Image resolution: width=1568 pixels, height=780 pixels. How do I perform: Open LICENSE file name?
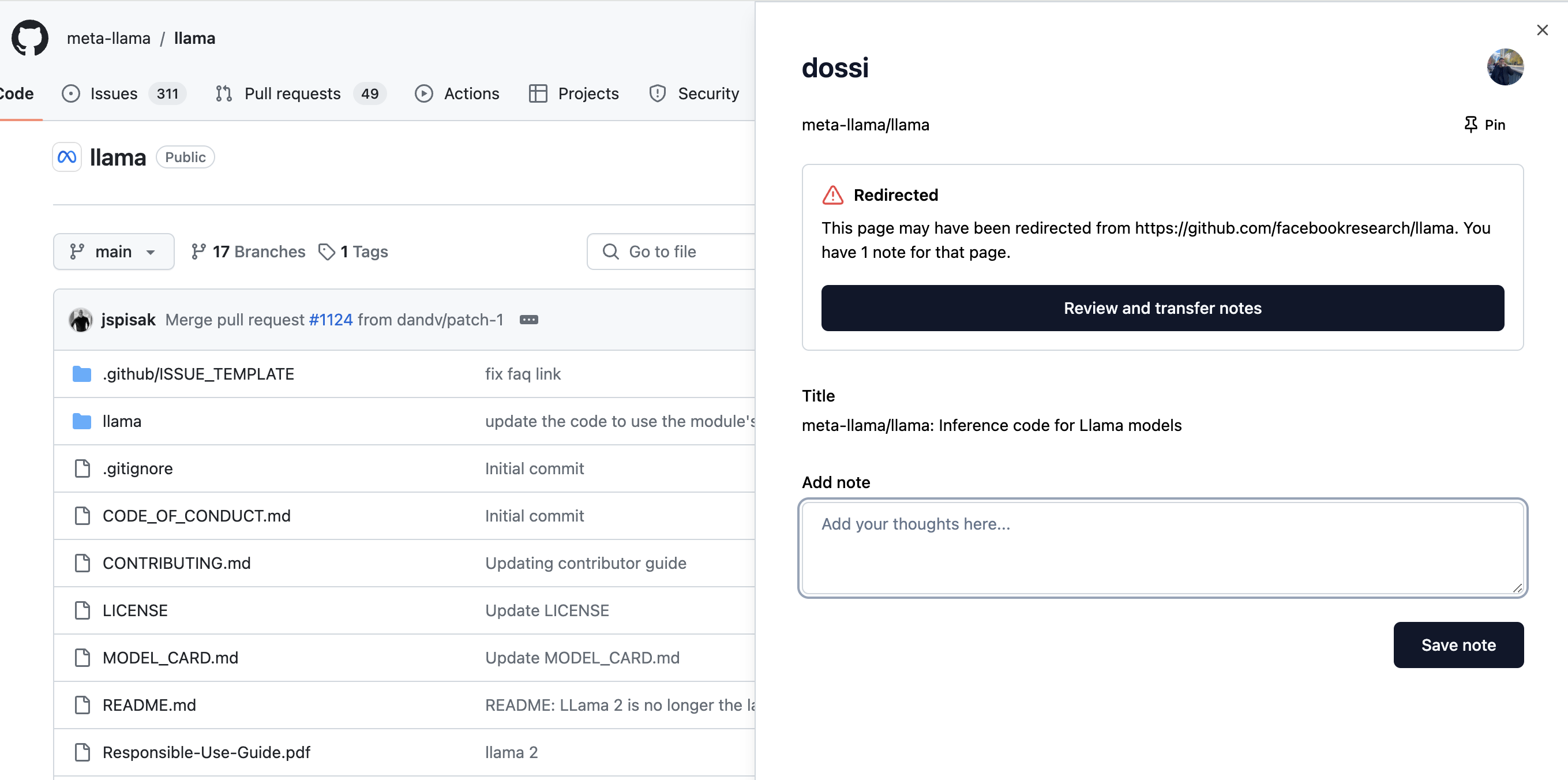[135, 610]
